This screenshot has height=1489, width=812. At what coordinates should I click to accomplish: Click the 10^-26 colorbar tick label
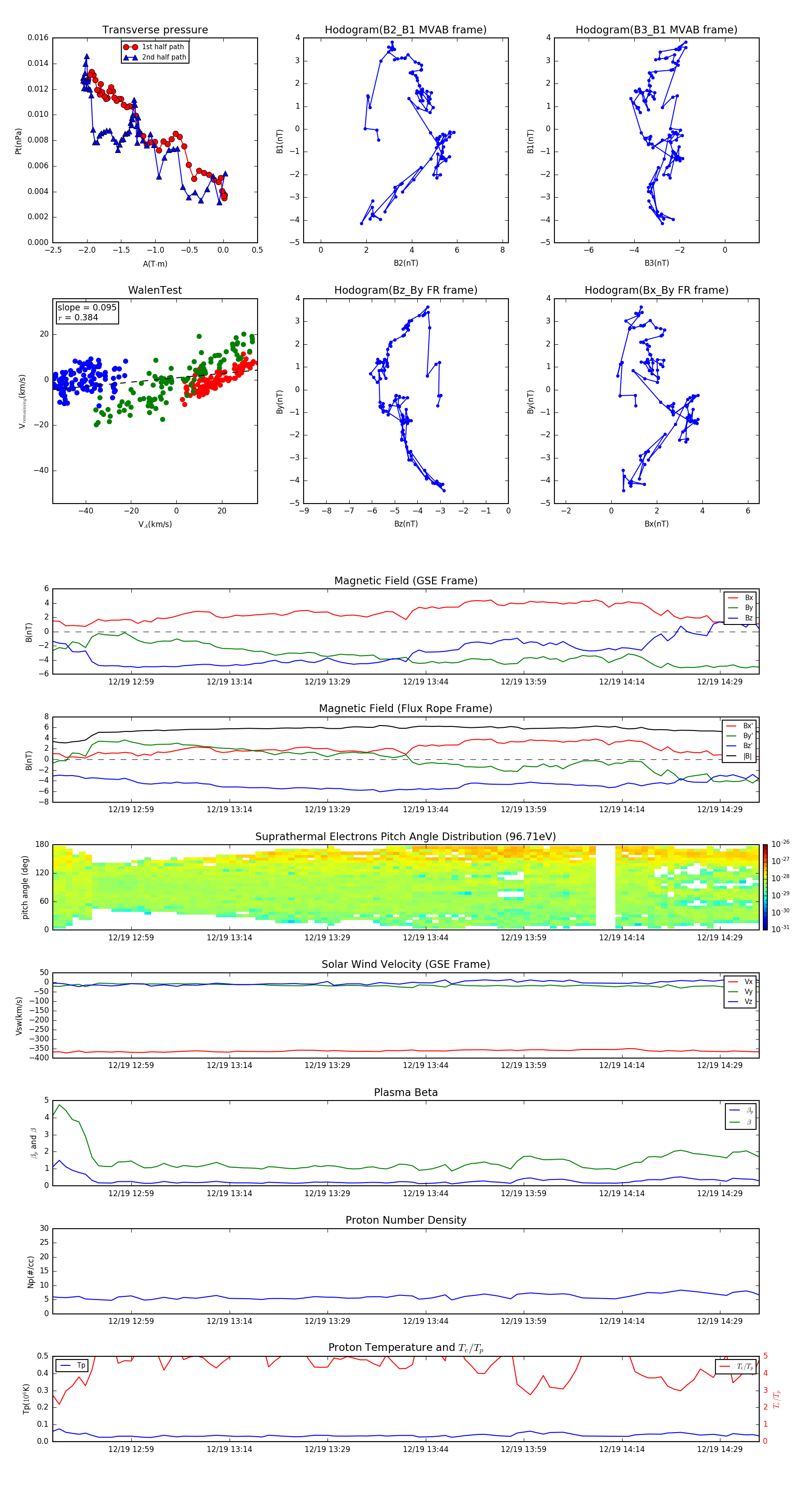coord(780,844)
